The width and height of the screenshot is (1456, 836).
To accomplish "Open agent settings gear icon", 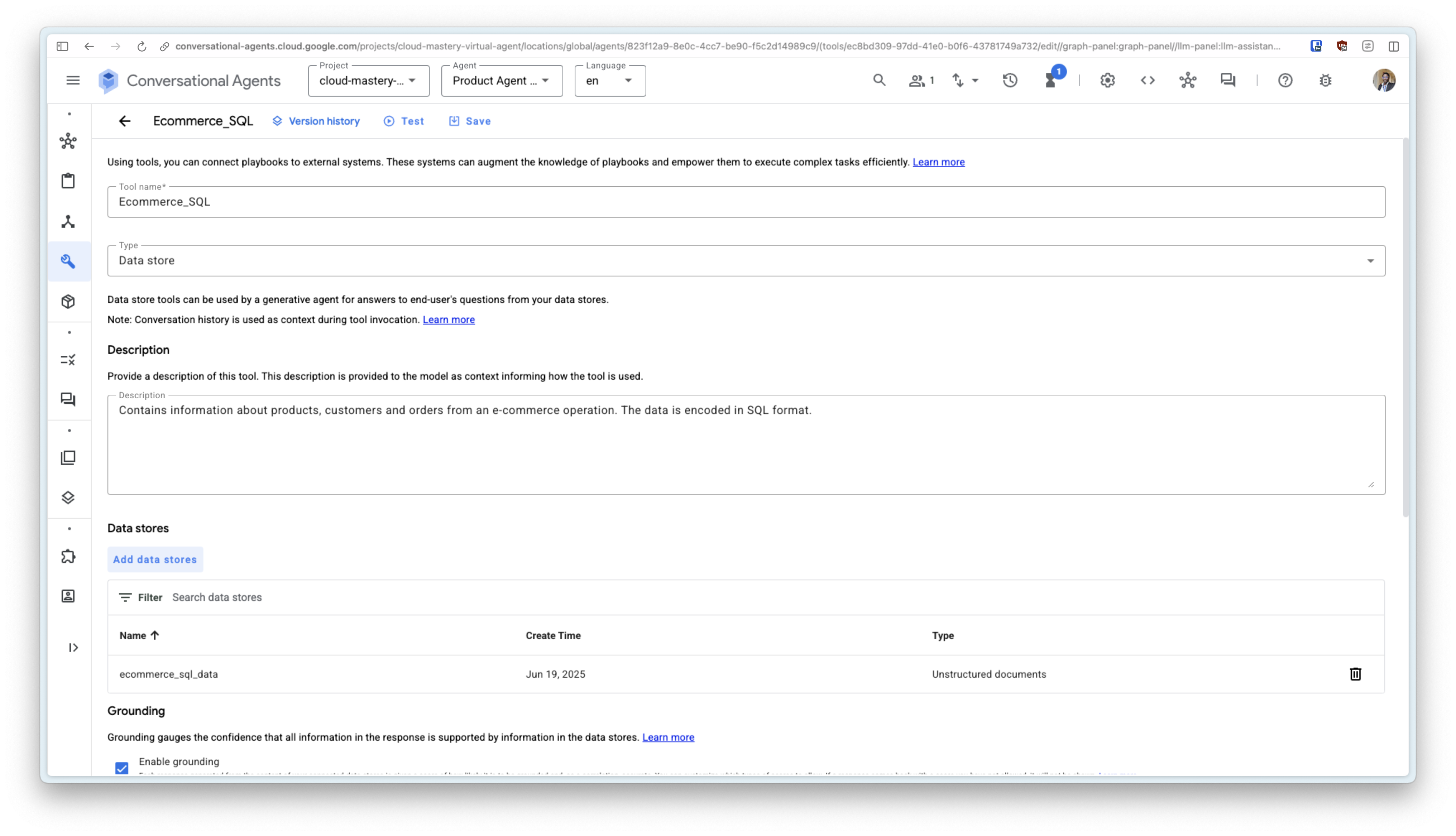I will [1107, 80].
